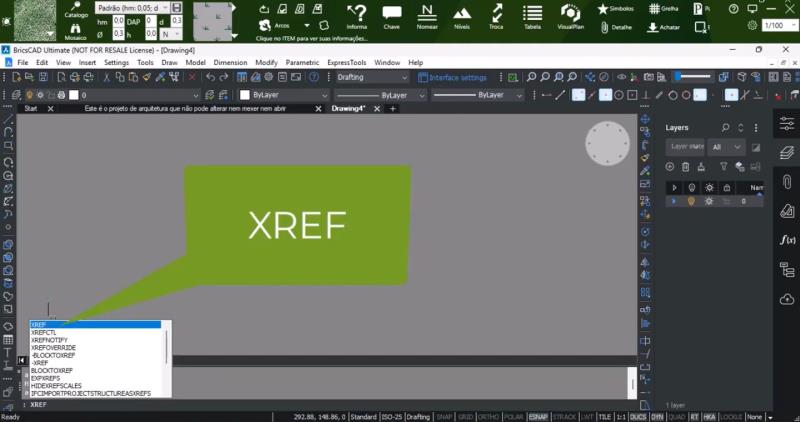Screen dimensions: 800x422
Task: Switch to the Start tab
Action: pos(31,108)
